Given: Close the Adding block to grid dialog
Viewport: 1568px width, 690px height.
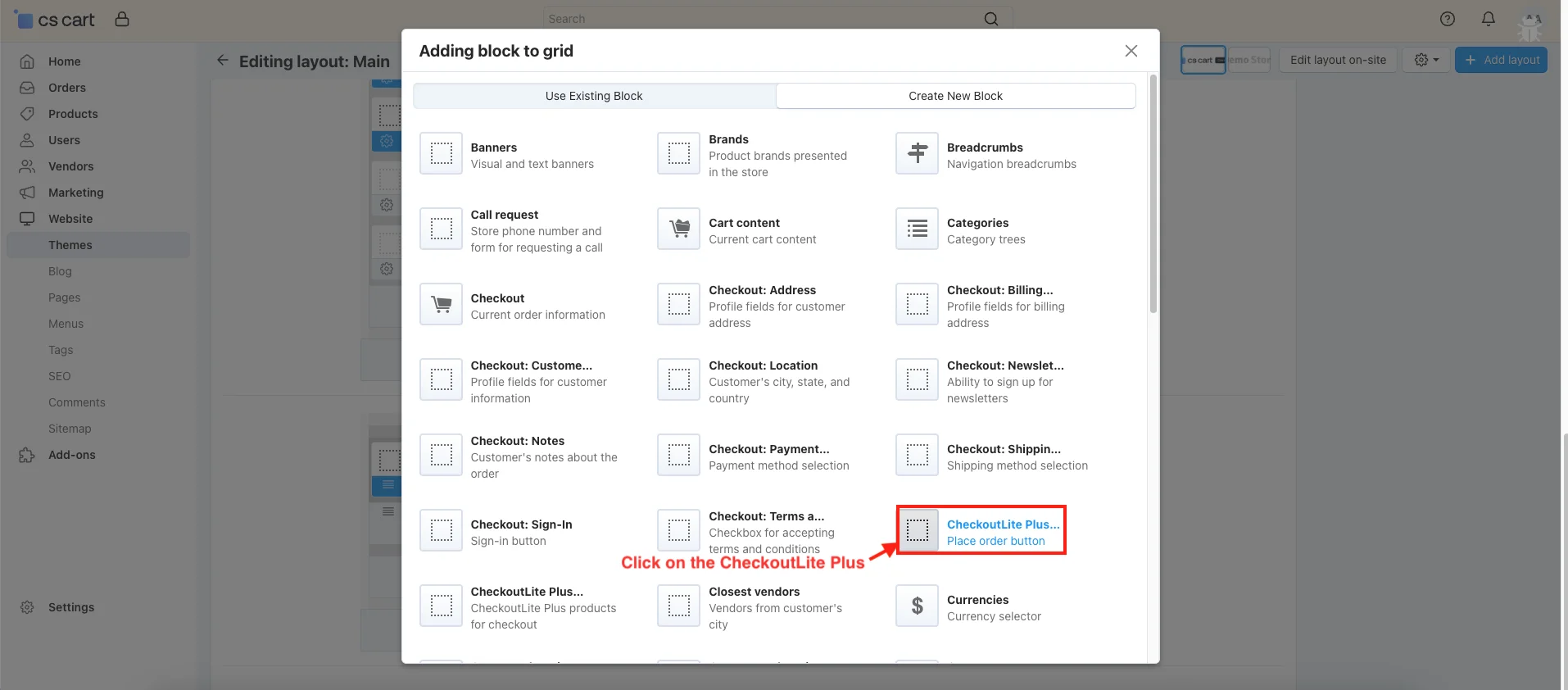Looking at the screenshot, I should pyautogui.click(x=1131, y=51).
